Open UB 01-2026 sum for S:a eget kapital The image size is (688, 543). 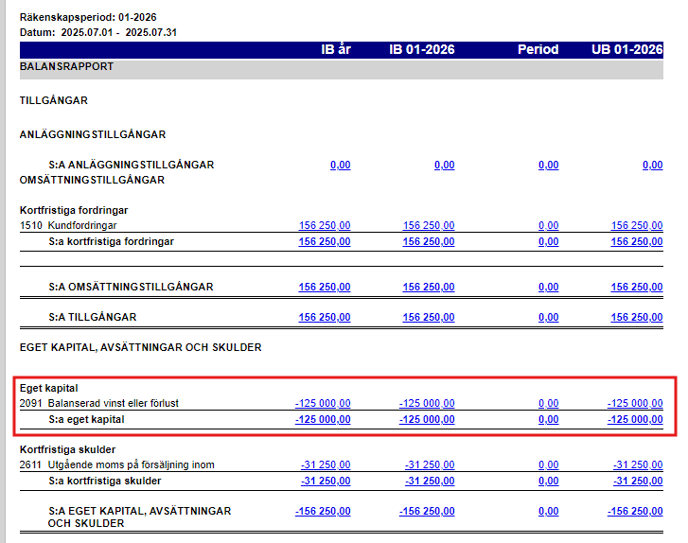(x=635, y=419)
